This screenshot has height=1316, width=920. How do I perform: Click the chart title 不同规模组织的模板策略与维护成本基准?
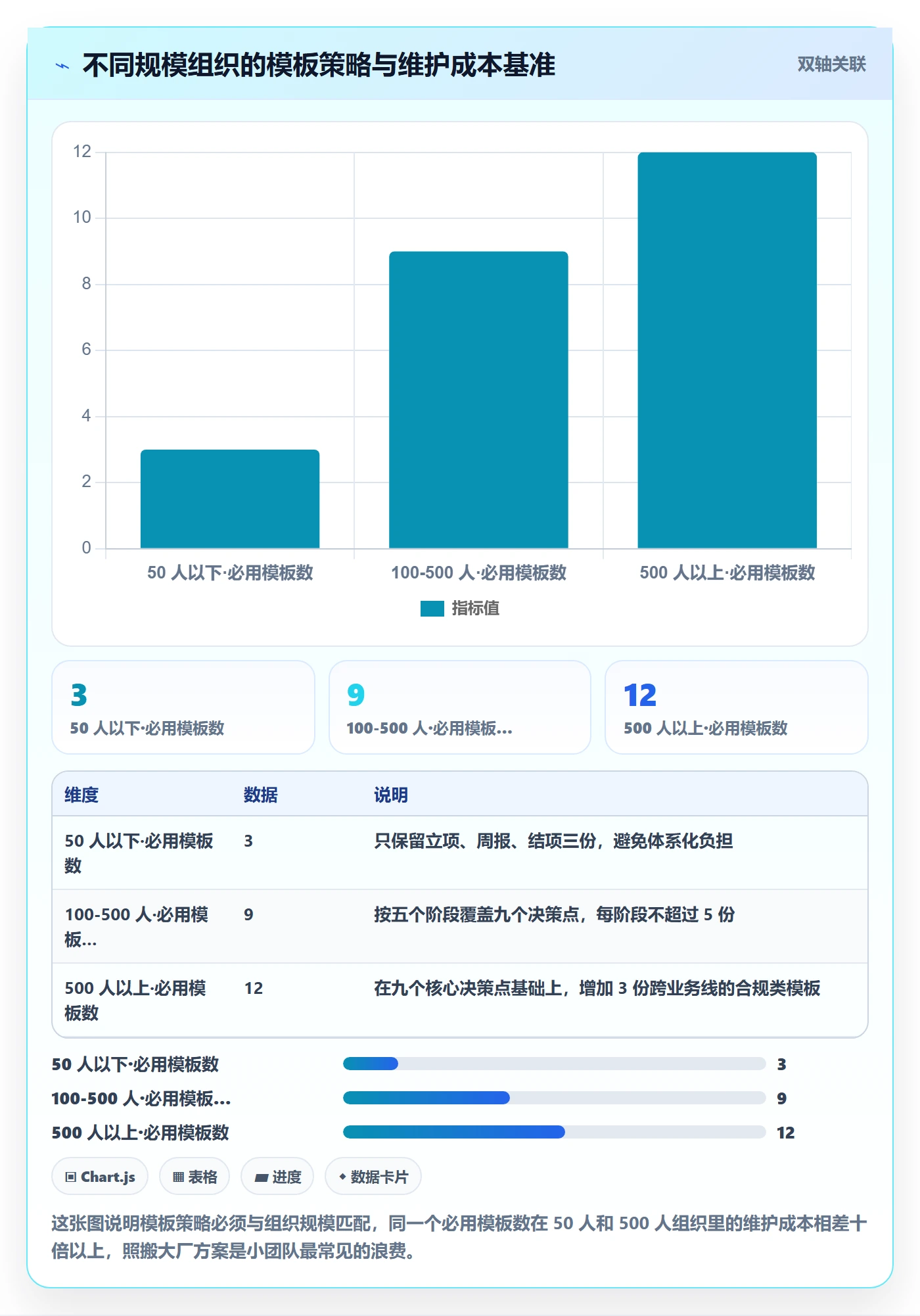319,65
